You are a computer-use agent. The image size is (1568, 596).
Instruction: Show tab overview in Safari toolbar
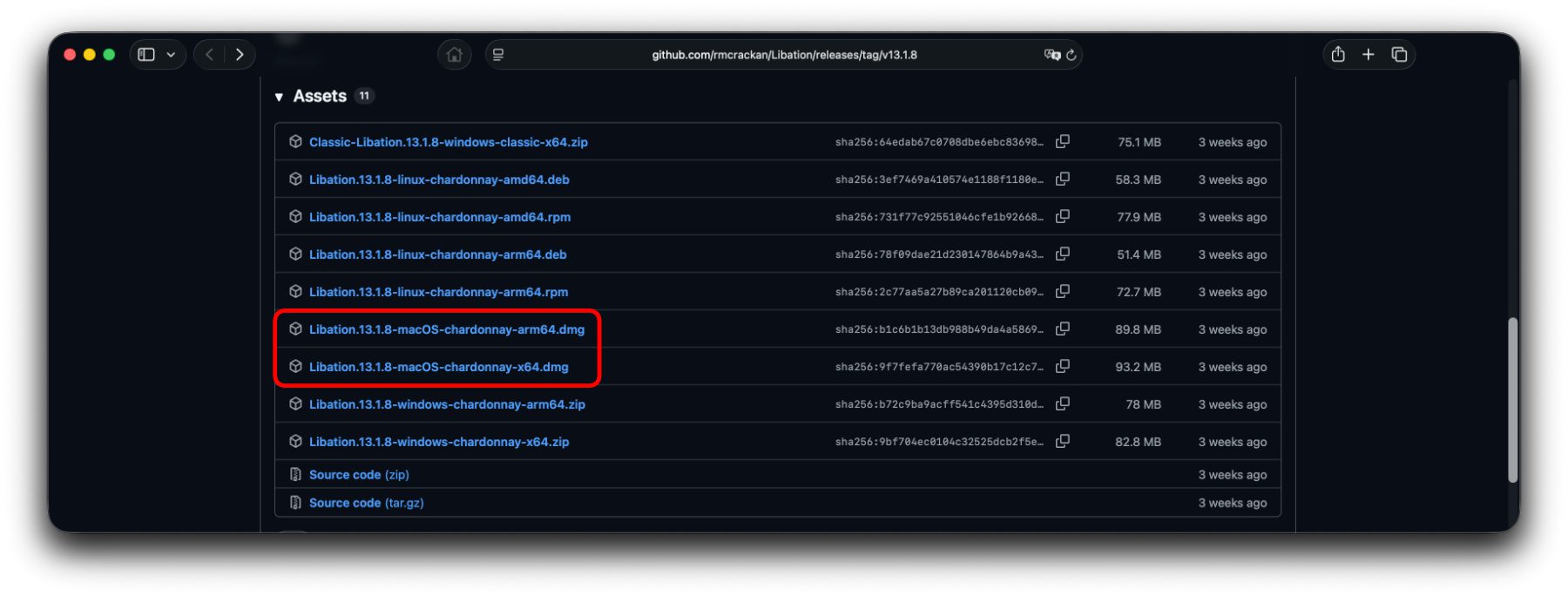(1399, 54)
